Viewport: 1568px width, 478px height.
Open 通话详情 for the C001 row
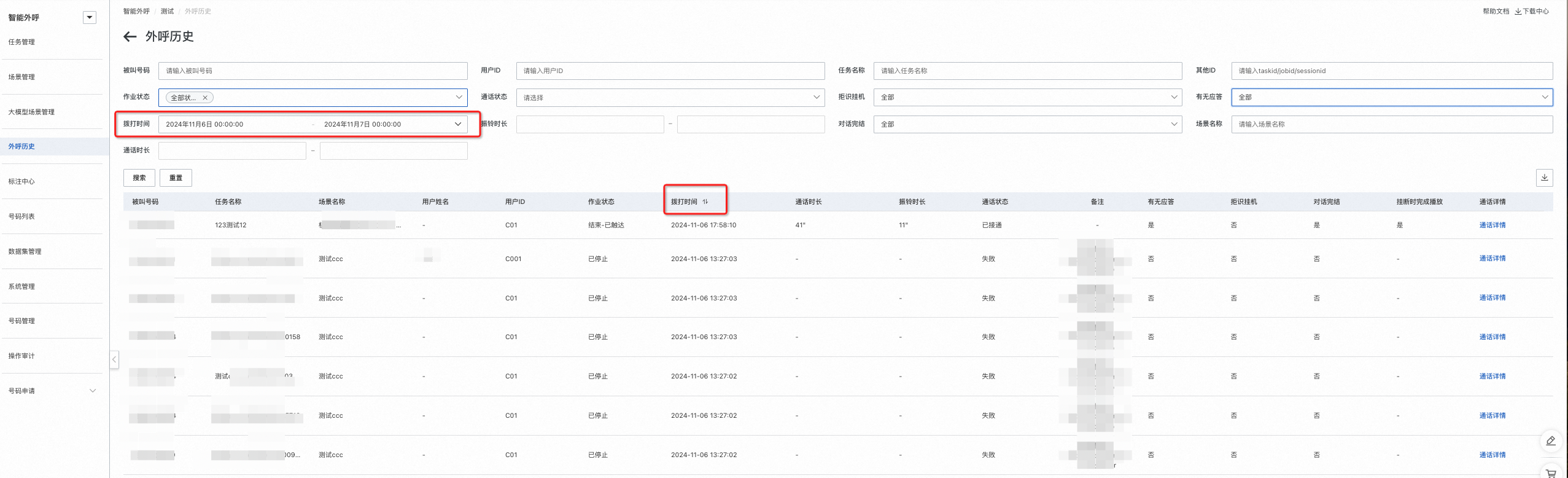[x=1492, y=258]
